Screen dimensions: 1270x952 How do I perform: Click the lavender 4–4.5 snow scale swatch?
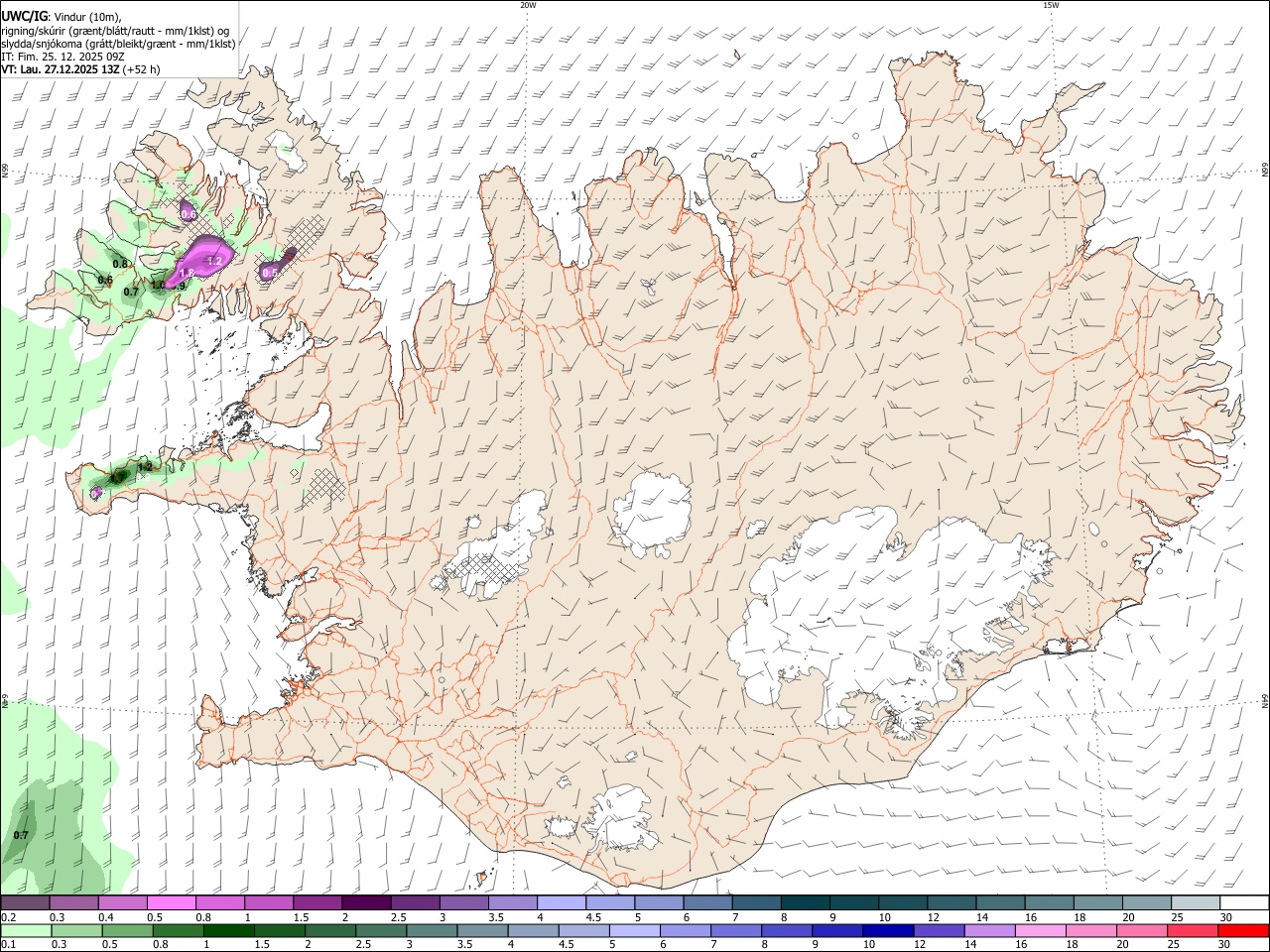point(562,903)
